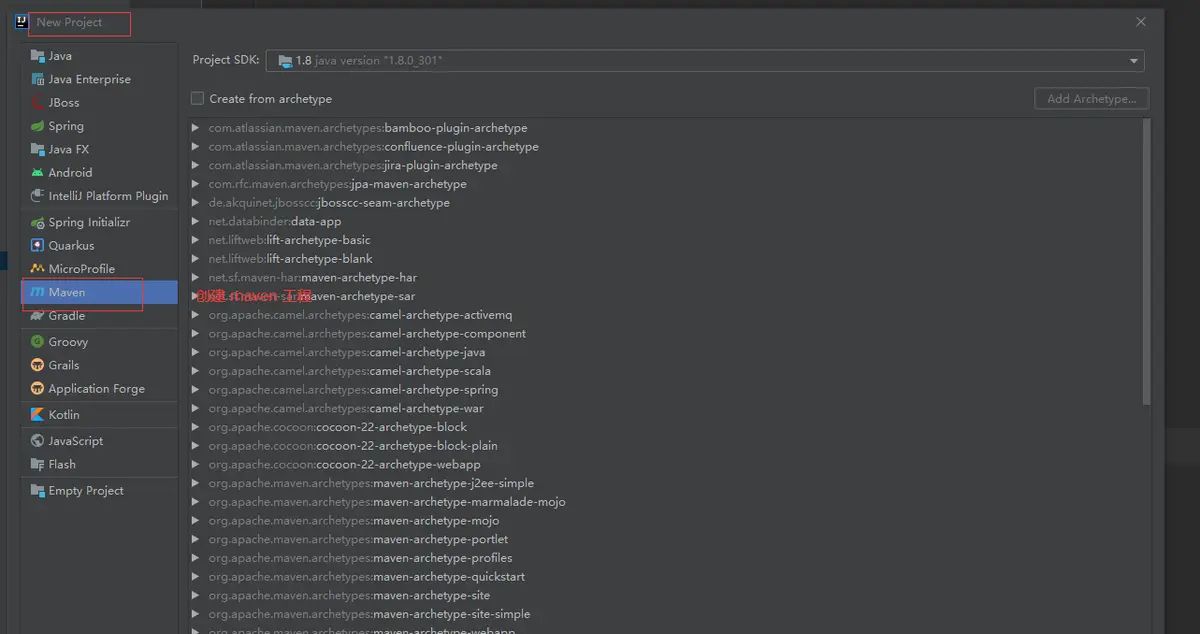Choose Empty Project from the list
The height and width of the screenshot is (634, 1200).
point(86,491)
